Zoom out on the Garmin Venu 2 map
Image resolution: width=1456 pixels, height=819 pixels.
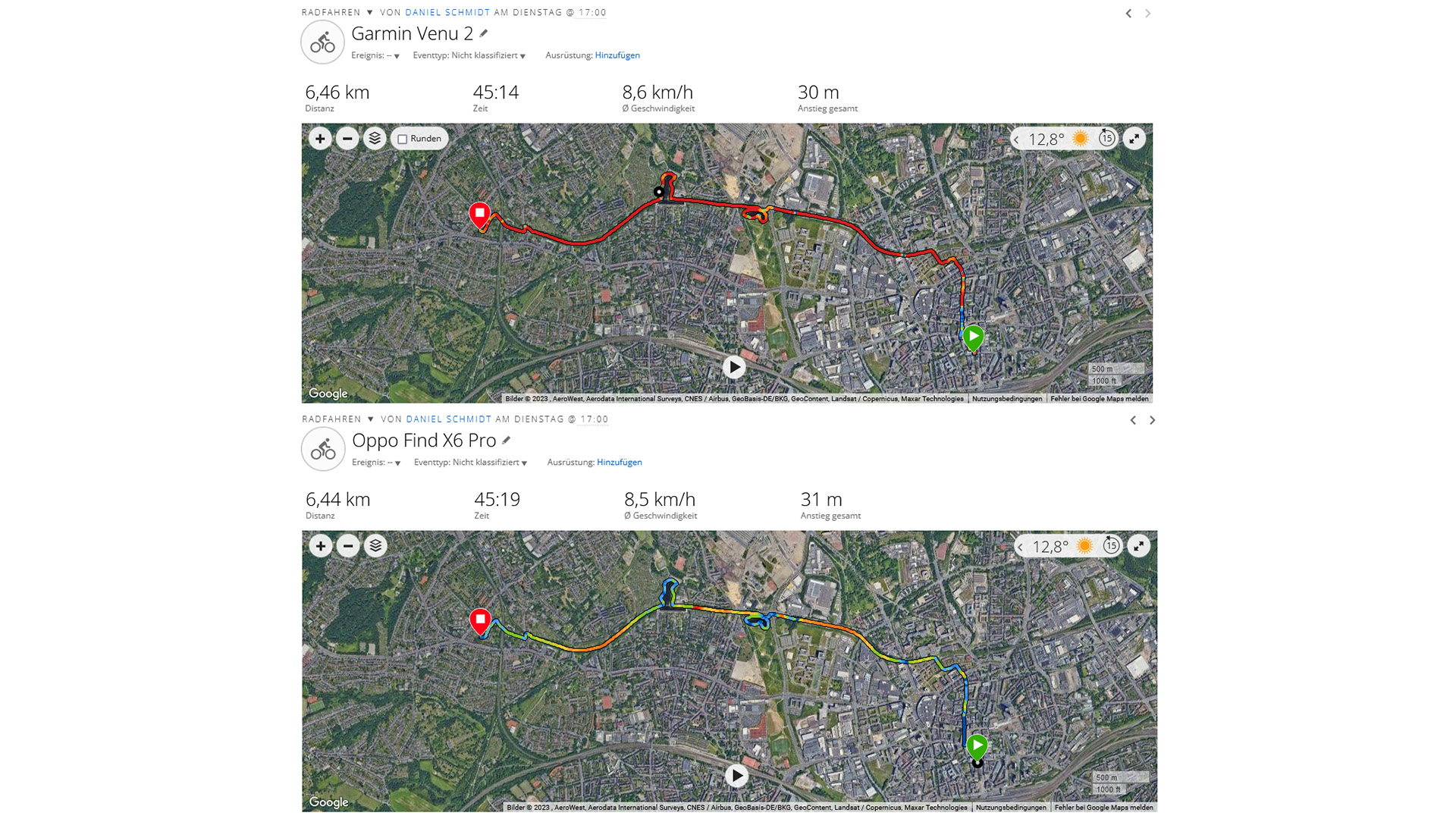(347, 139)
